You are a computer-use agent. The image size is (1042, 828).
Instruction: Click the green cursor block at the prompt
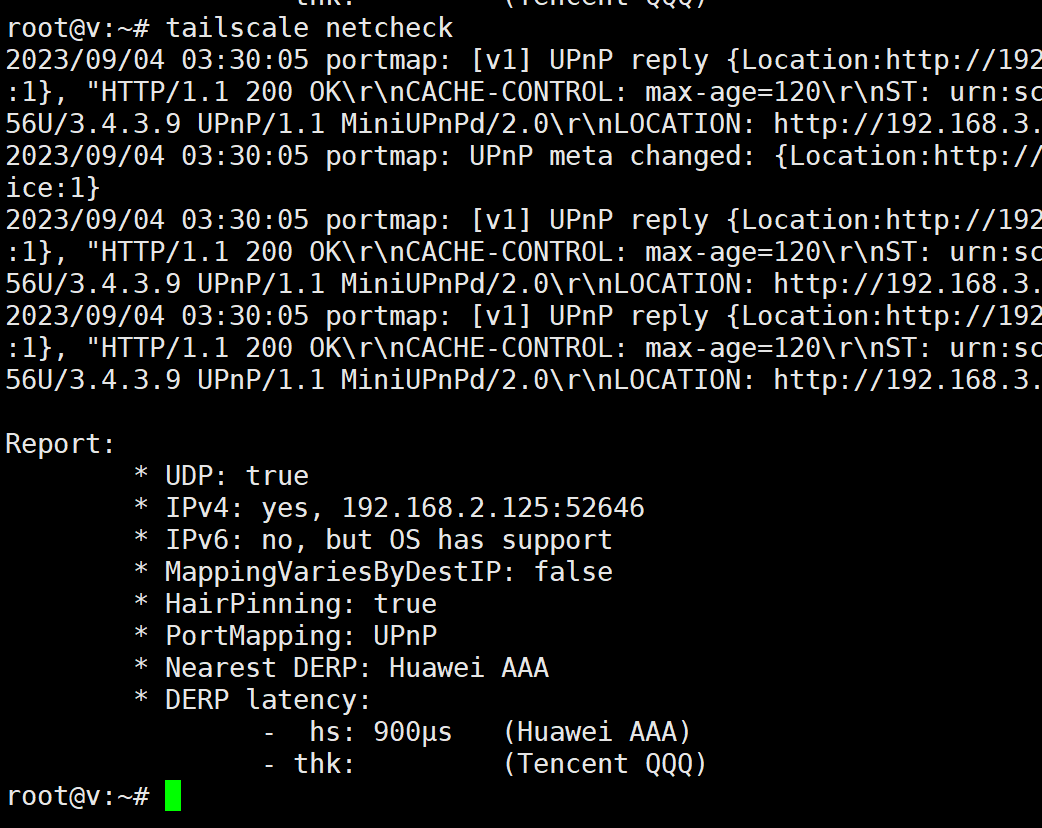click(x=173, y=796)
